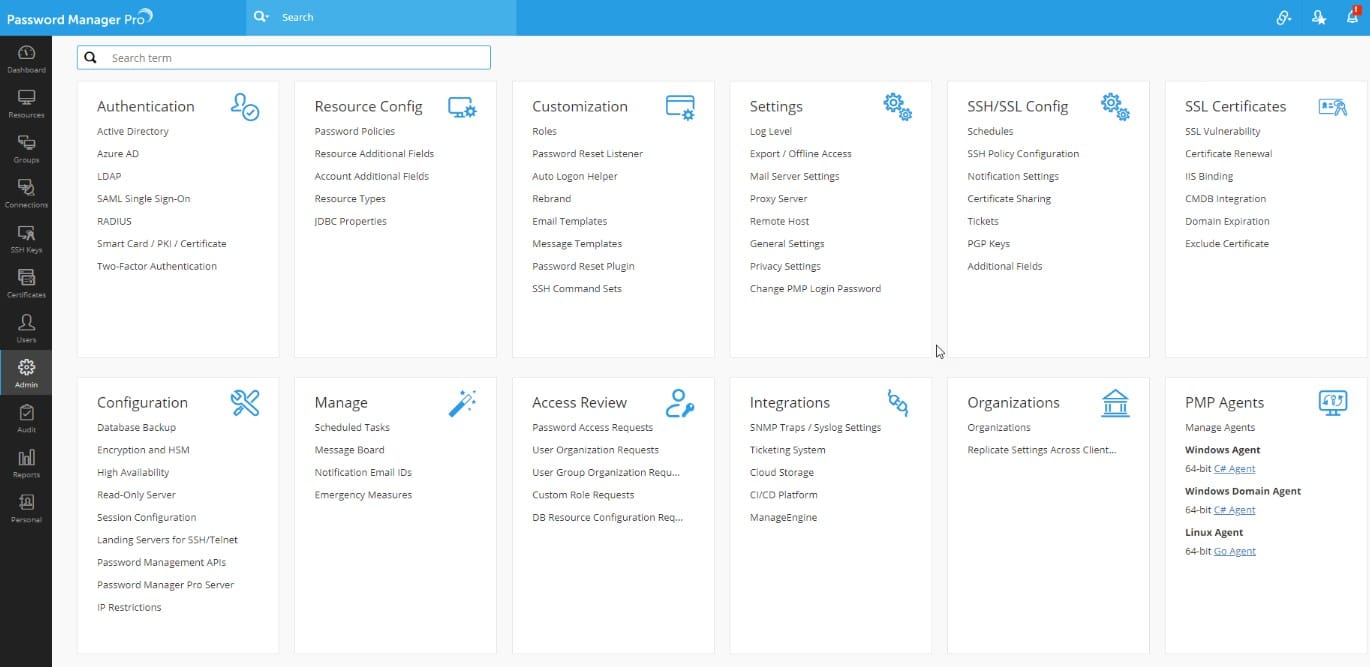Click the Search term input box
This screenshot has height=667, width=1370.
pos(284,58)
